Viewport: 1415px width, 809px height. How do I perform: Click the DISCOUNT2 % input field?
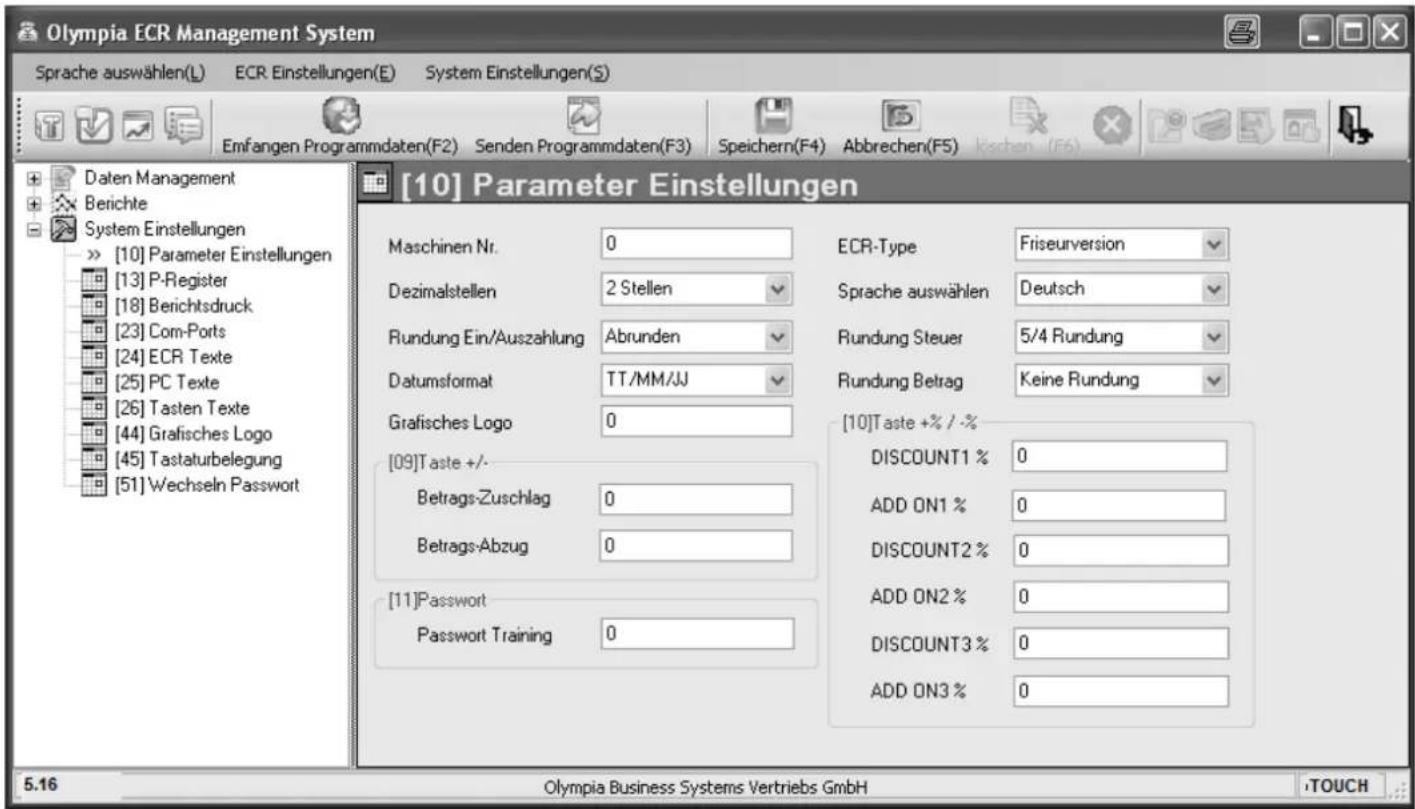(x=1119, y=550)
